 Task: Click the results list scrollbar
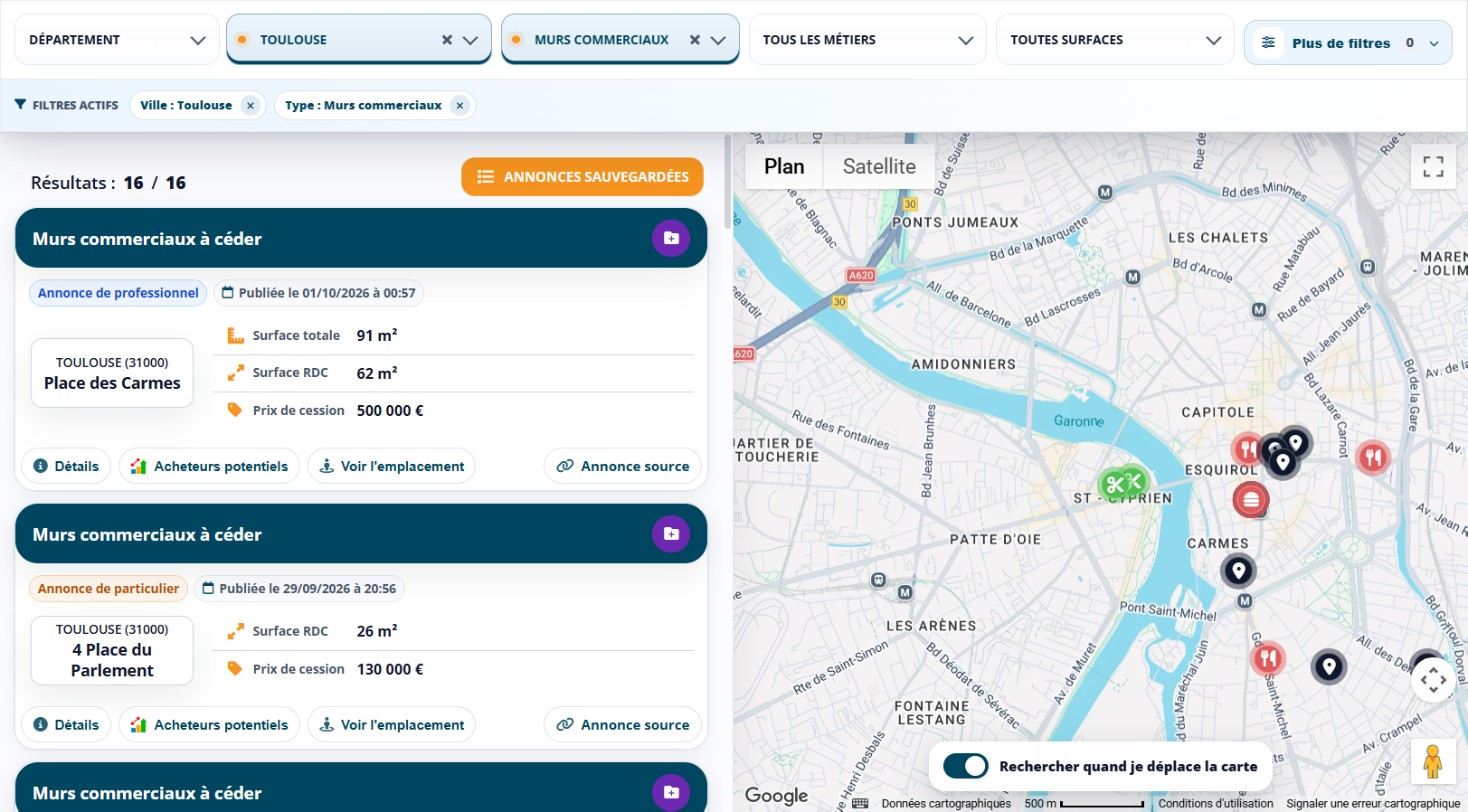click(x=727, y=180)
